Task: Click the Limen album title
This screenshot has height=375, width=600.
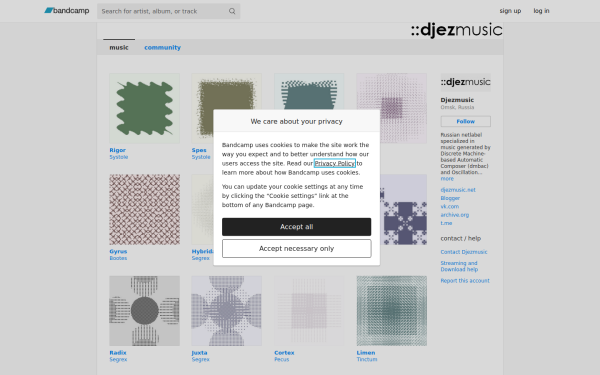Action: coord(366,353)
